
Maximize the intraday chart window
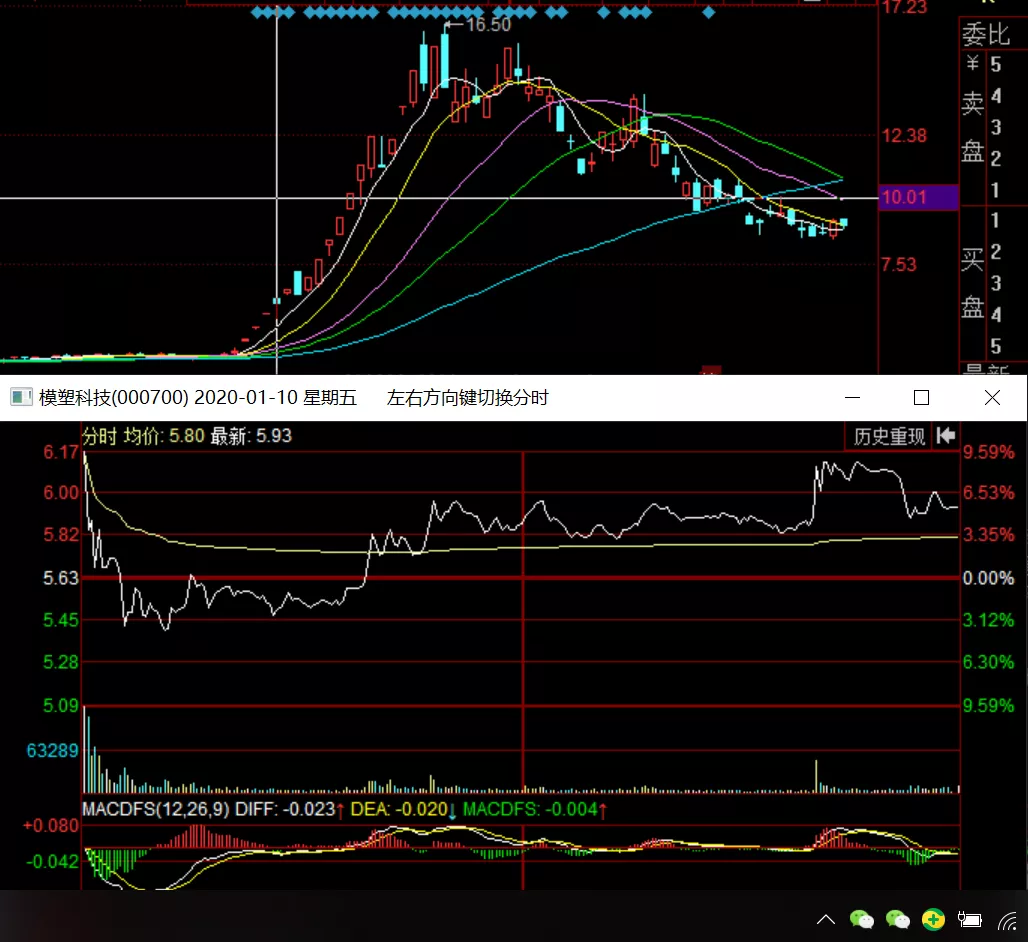[x=921, y=398]
